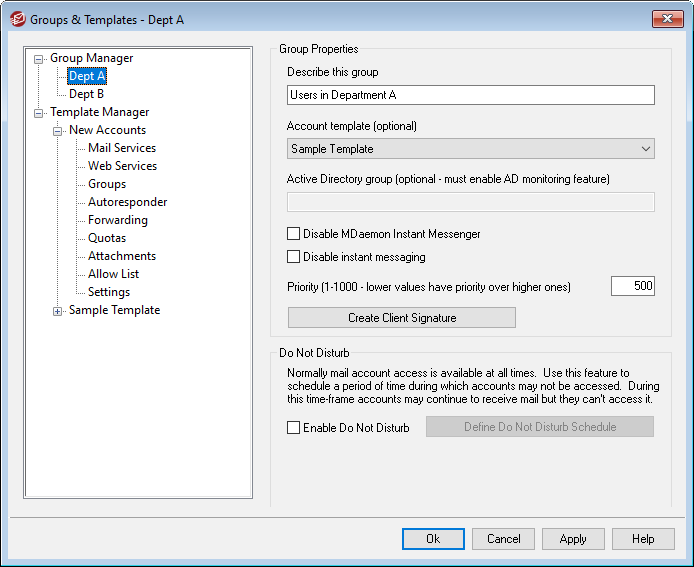The height and width of the screenshot is (567, 694).
Task: Check Disable MDaemon Instant Messenger
Action: coord(294,234)
